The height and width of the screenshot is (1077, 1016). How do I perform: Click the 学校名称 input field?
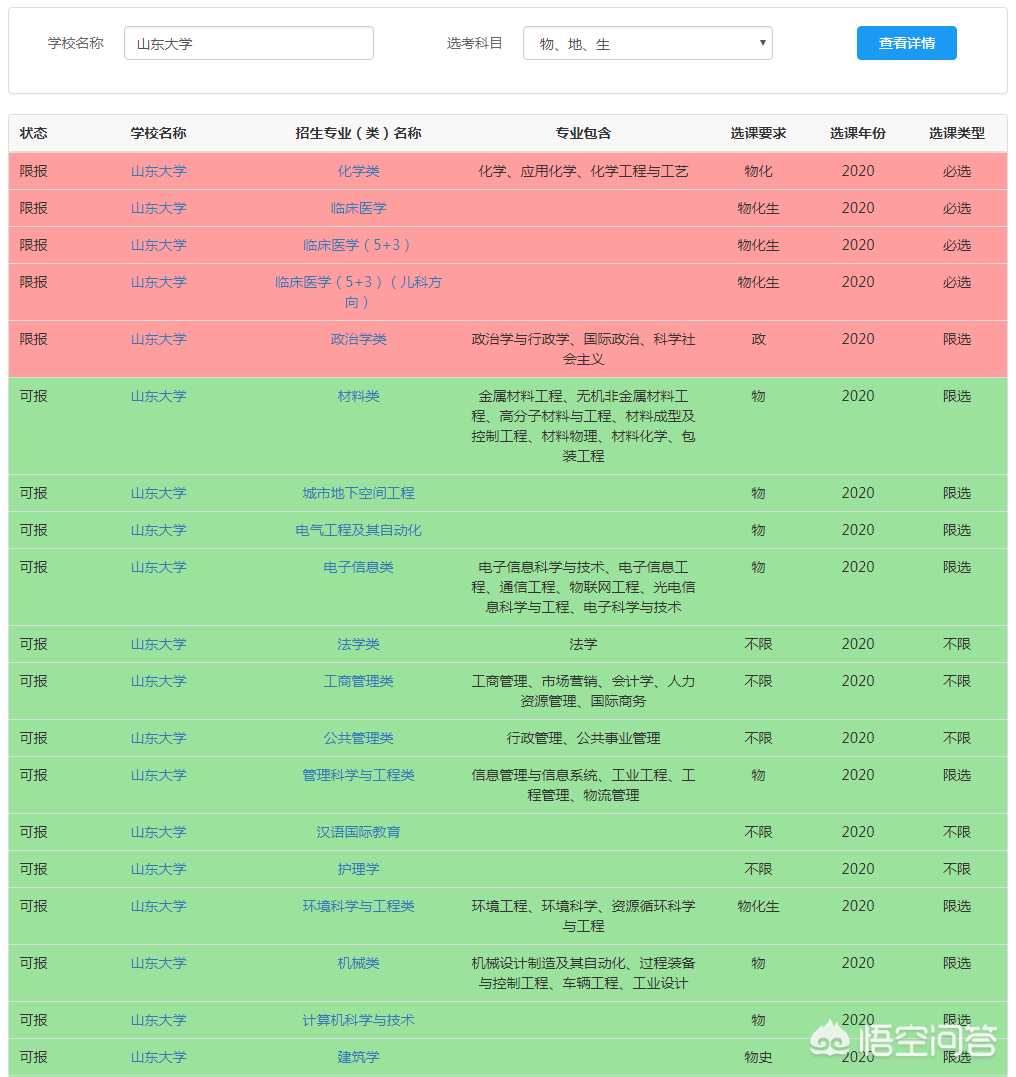[248, 43]
